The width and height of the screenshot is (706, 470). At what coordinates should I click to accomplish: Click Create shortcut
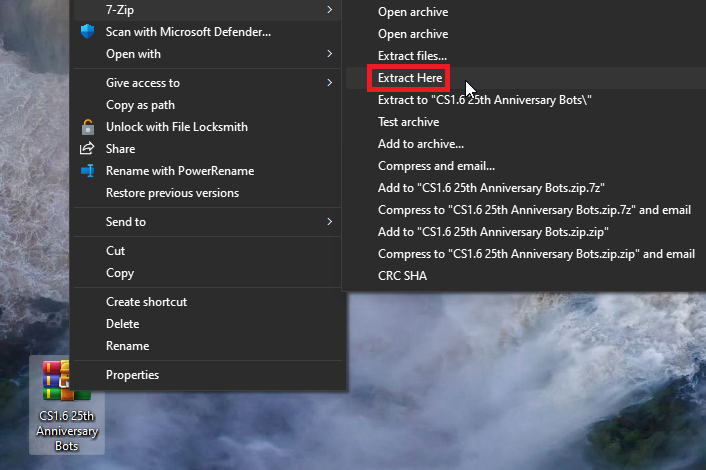(x=146, y=302)
